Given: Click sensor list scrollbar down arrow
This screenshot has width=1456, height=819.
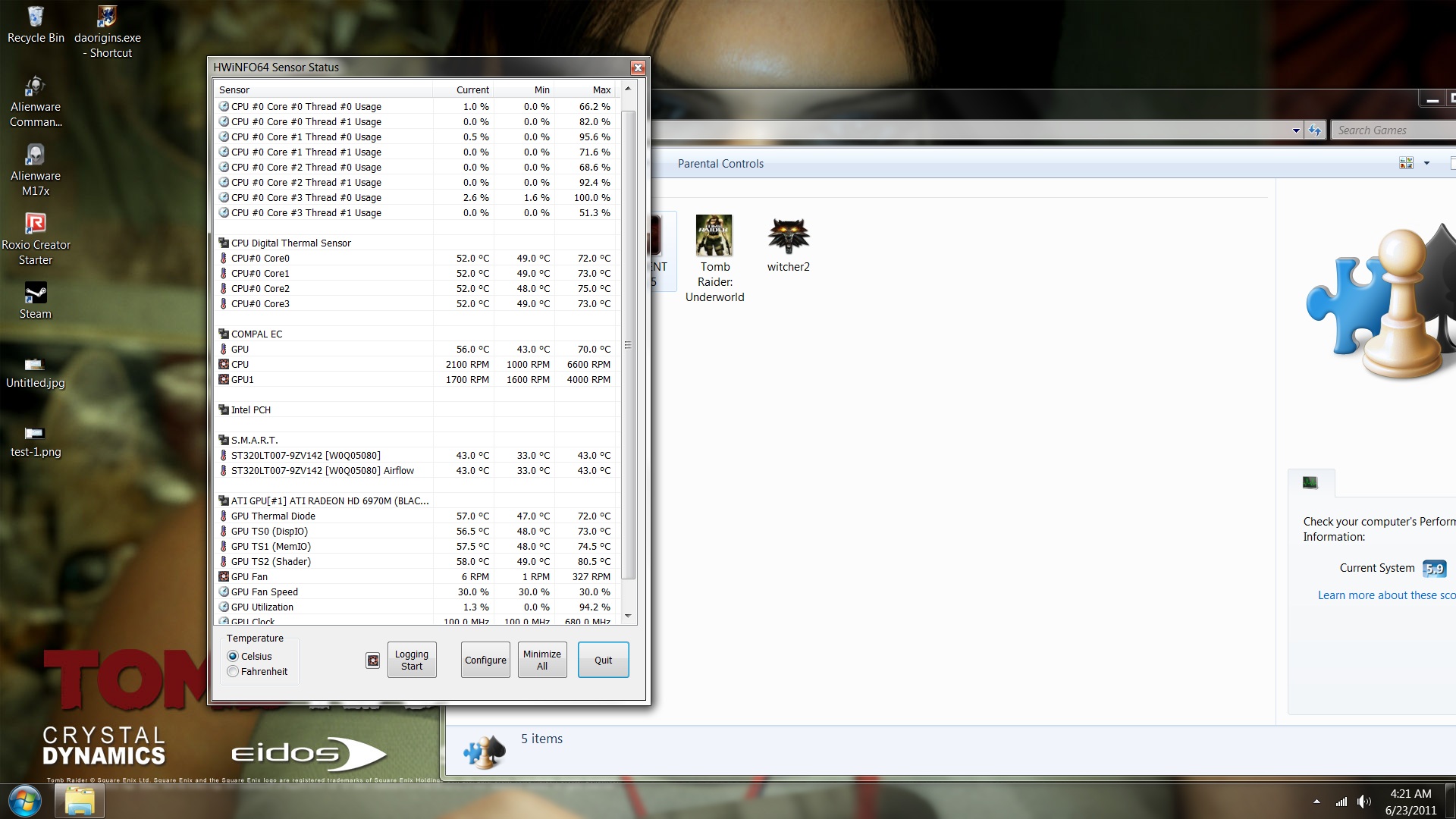Looking at the screenshot, I should 628,617.
